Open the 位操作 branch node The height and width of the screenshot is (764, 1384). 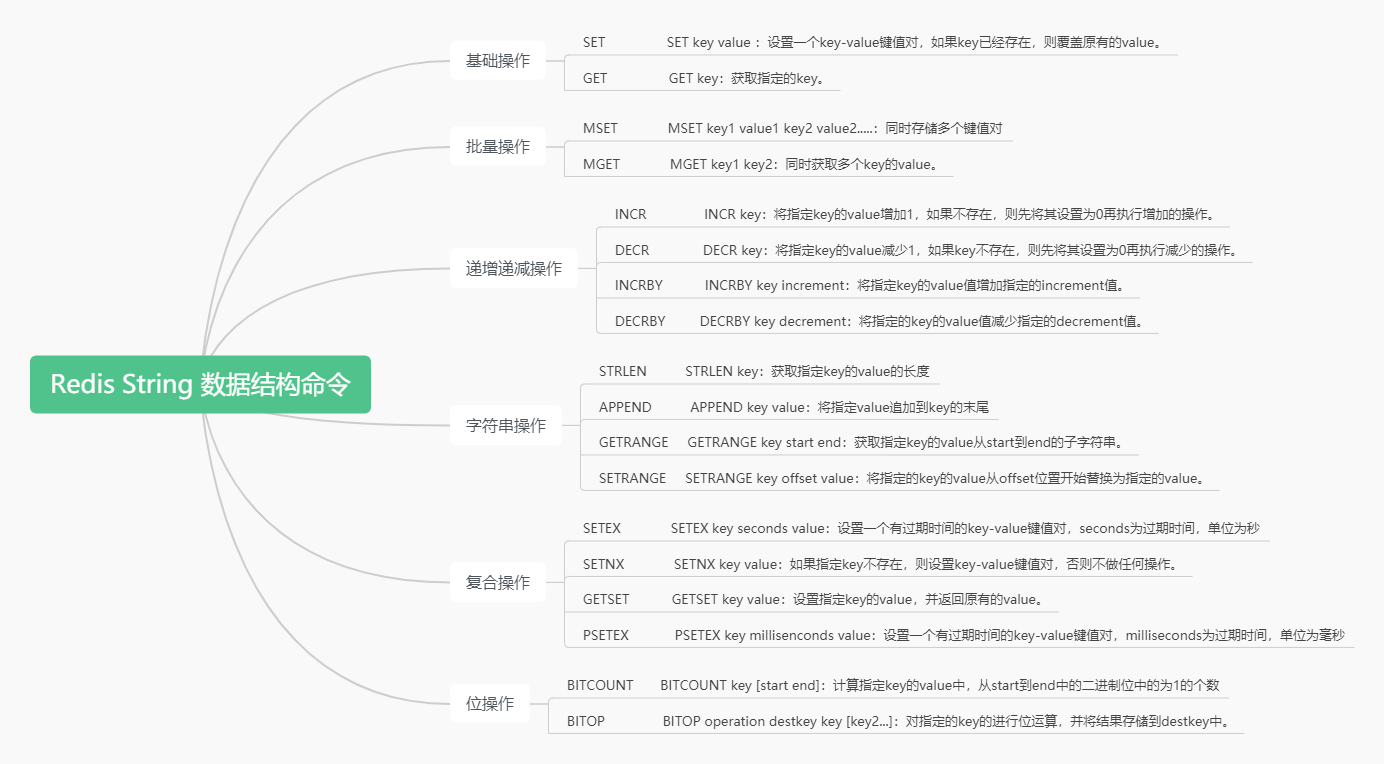pyautogui.click(x=490, y=703)
